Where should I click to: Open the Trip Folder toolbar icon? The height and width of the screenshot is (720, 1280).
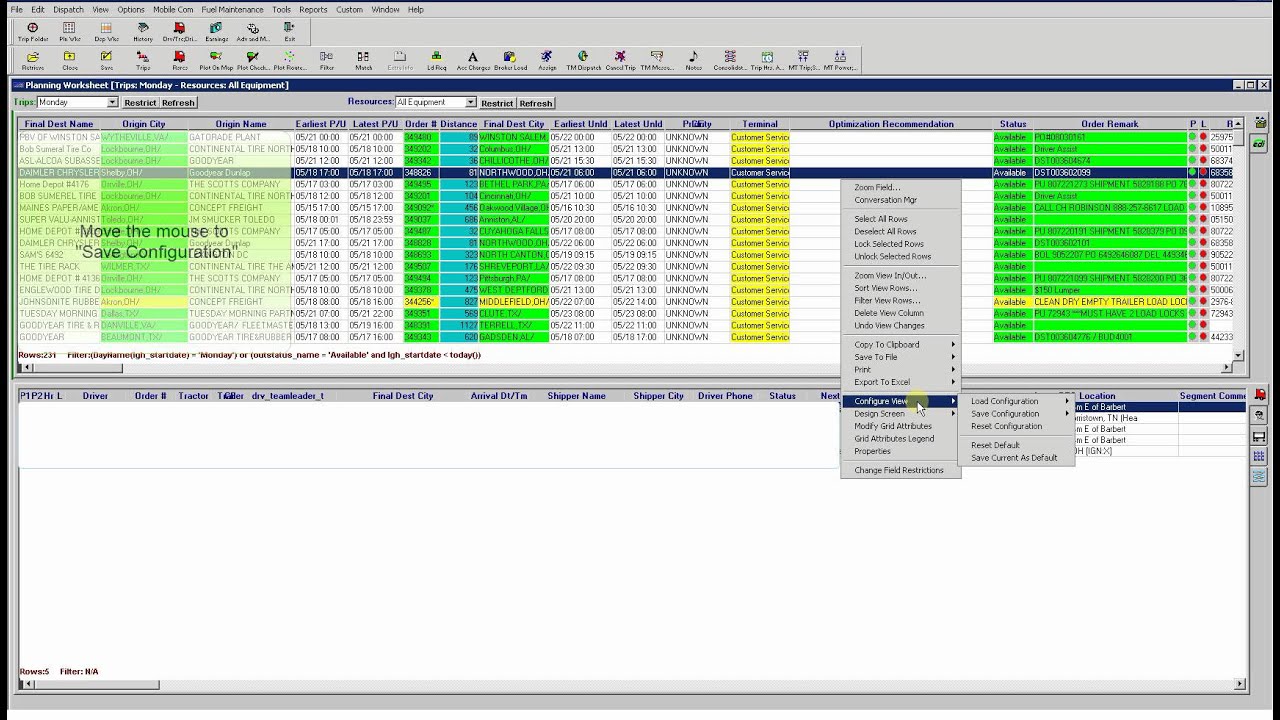[33, 32]
